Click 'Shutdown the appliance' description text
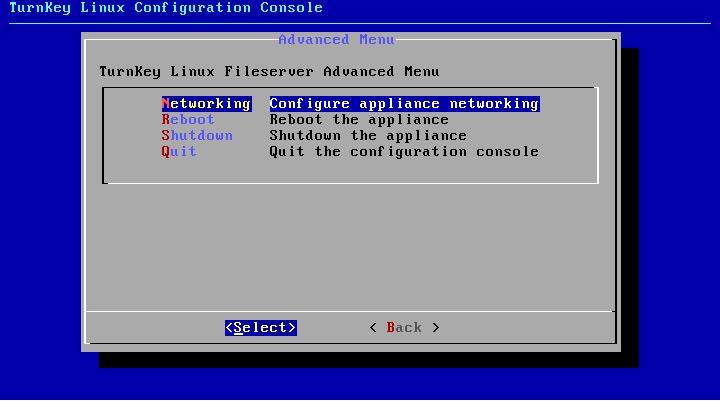Image resolution: width=720 pixels, height=401 pixels. [x=368, y=136]
